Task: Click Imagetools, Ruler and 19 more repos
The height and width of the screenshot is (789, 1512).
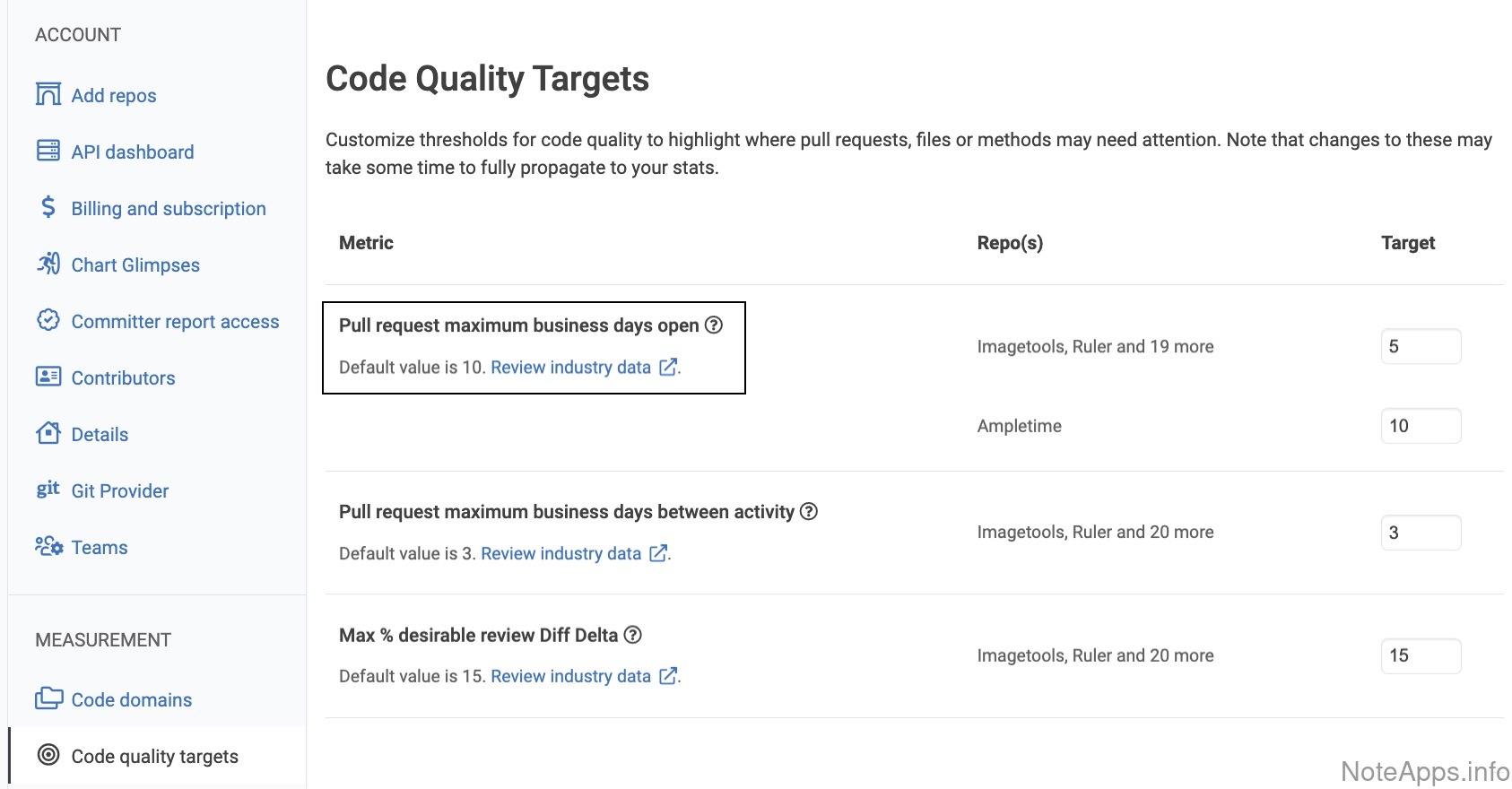Action: click(x=1095, y=347)
